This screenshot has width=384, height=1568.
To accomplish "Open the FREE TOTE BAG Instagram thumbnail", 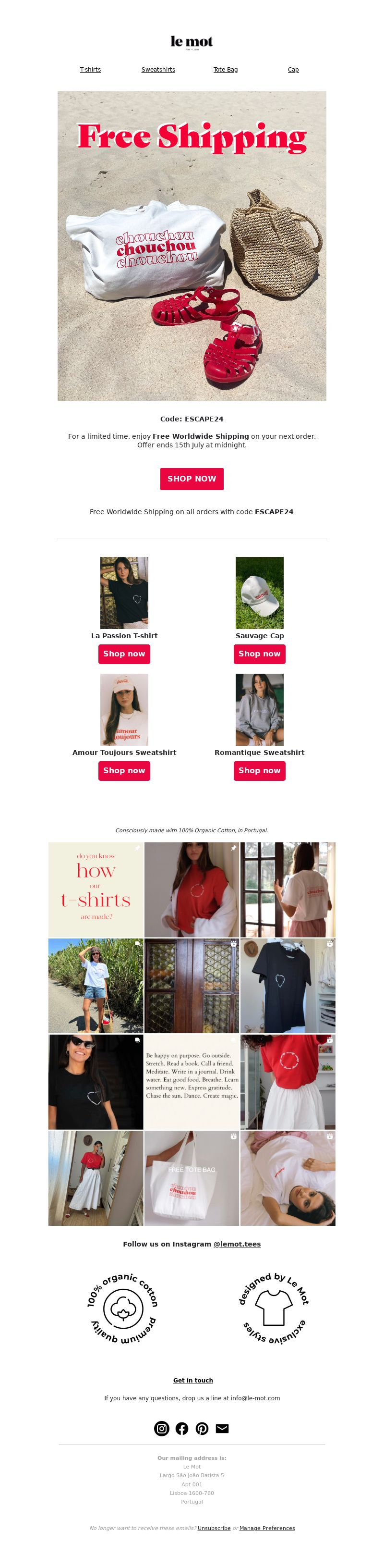I will click(x=192, y=1178).
